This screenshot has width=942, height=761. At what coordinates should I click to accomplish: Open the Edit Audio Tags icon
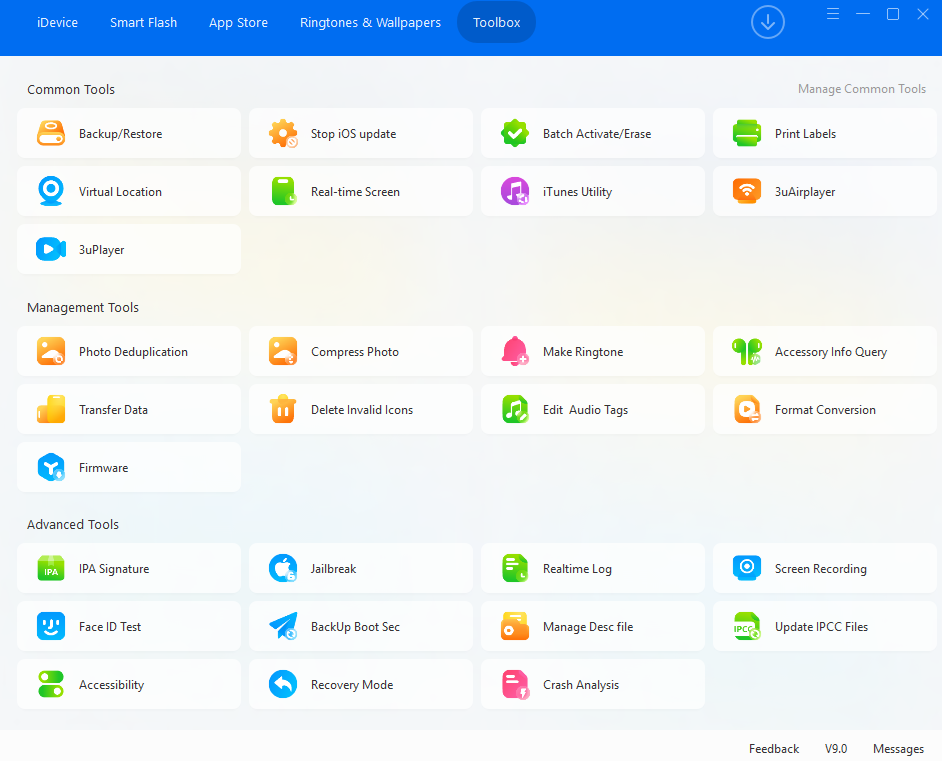click(x=515, y=410)
